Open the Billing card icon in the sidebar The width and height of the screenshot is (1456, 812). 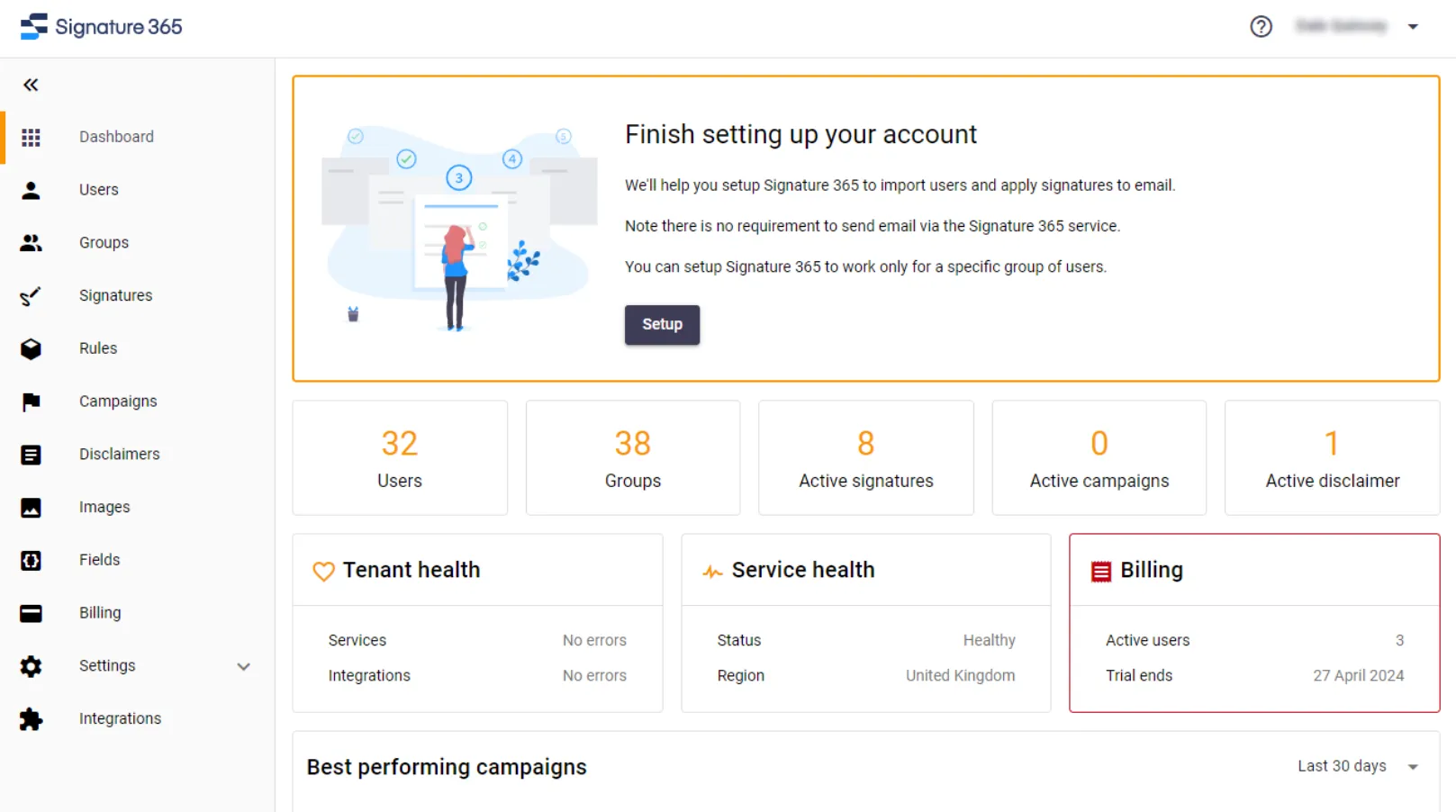coord(31,613)
